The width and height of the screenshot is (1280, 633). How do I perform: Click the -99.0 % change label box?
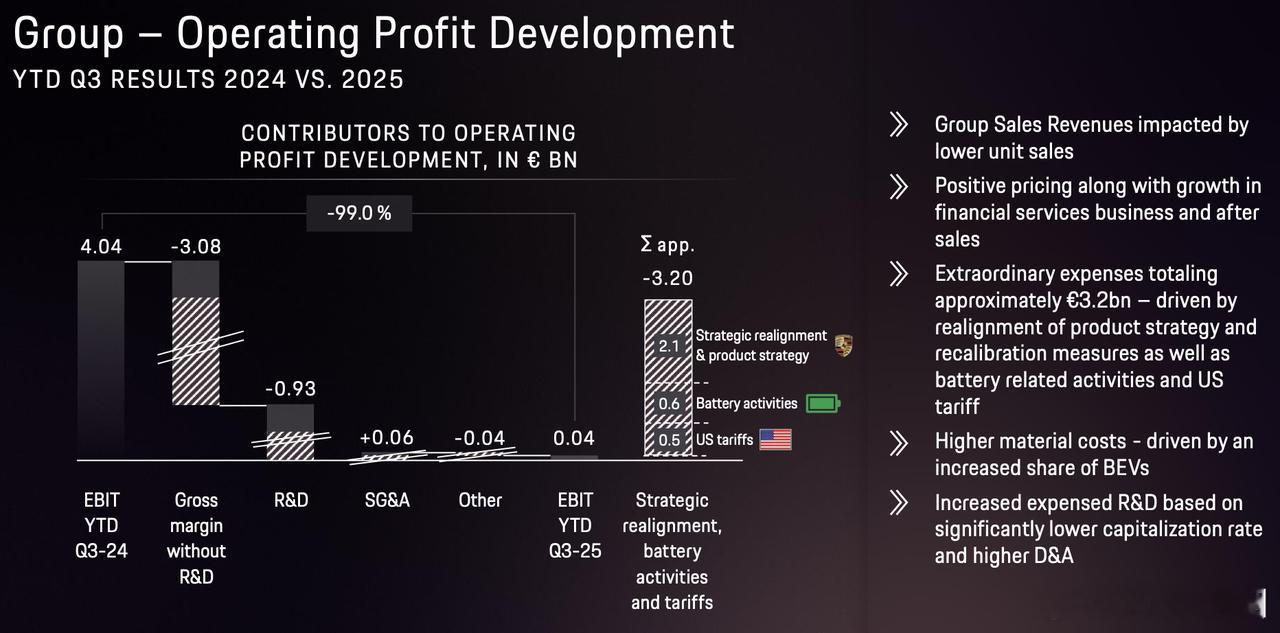click(357, 213)
